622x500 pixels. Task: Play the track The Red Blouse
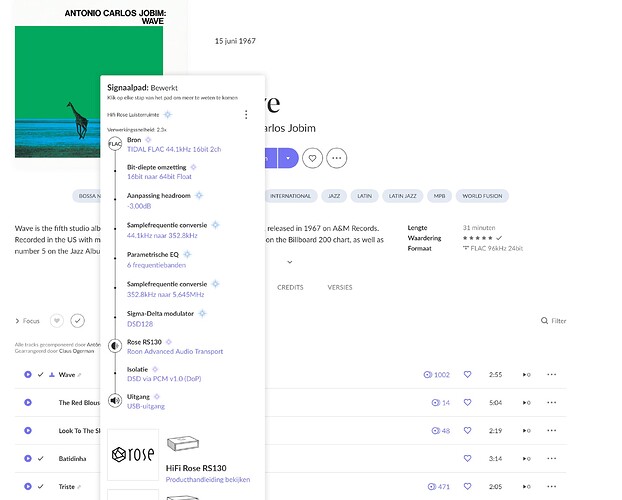(x=28, y=402)
